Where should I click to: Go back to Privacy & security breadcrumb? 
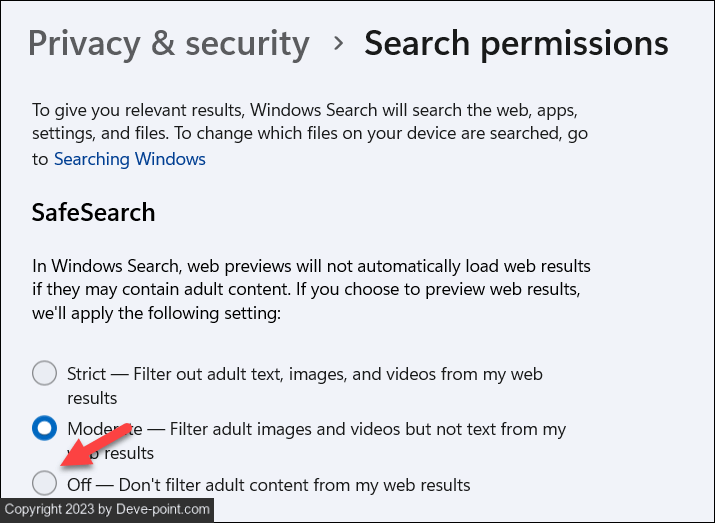click(169, 43)
